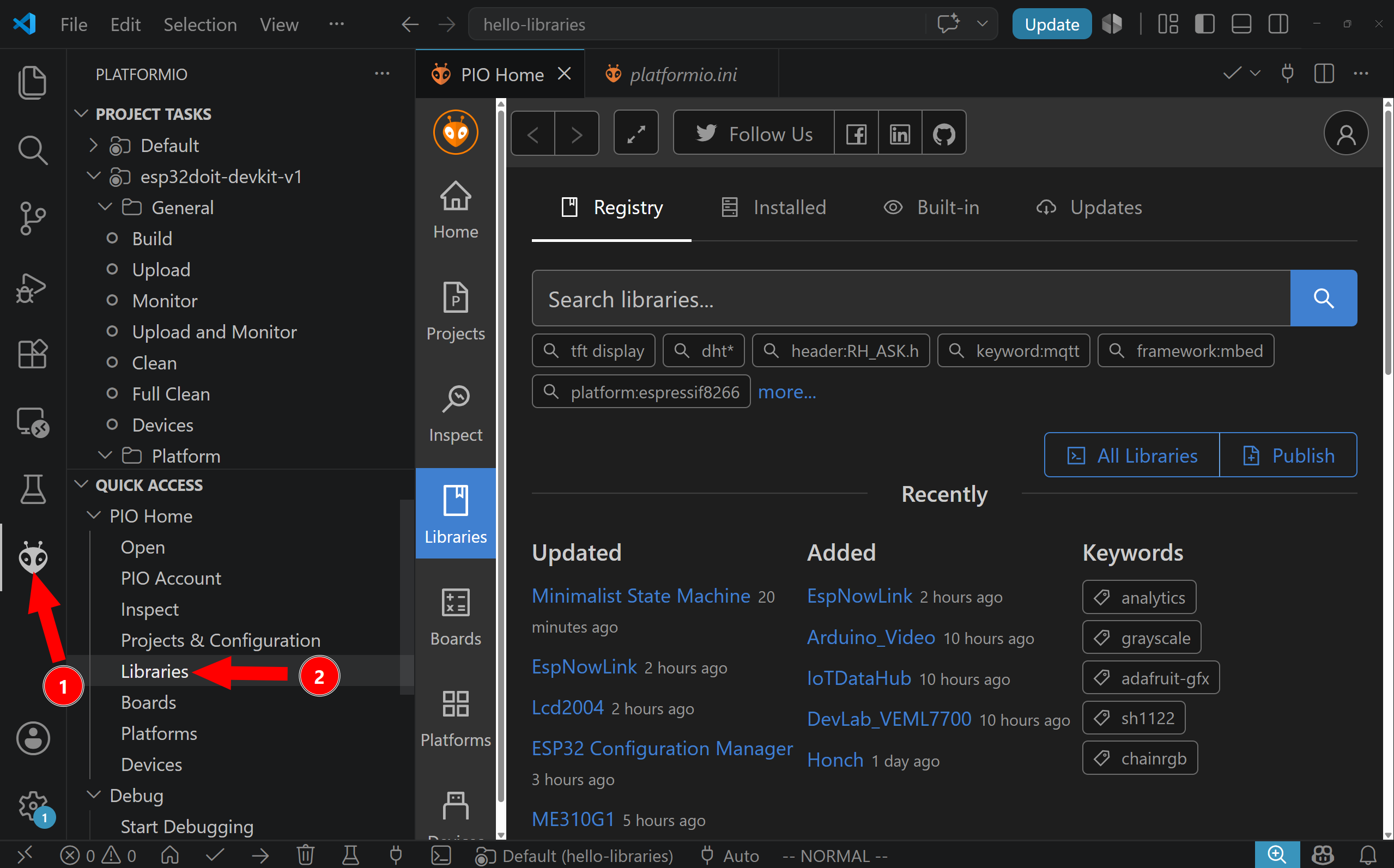Collapse the PROJECT TASKS section
Viewport: 1394px width, 868px height.
pyautogui.click(x=82, y=114)
